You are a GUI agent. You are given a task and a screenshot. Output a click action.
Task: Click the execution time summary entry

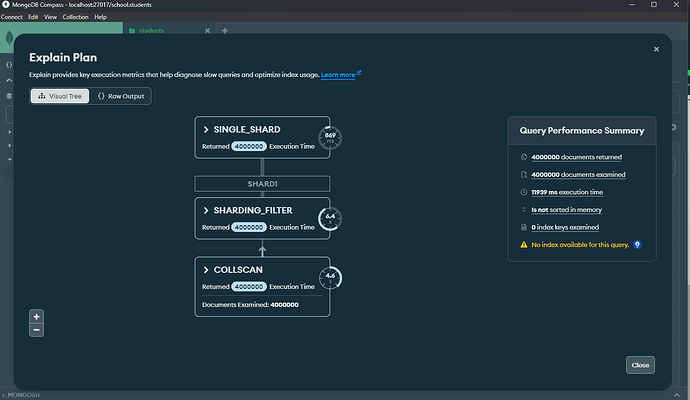pyautogui.click(x=567, y=192)
